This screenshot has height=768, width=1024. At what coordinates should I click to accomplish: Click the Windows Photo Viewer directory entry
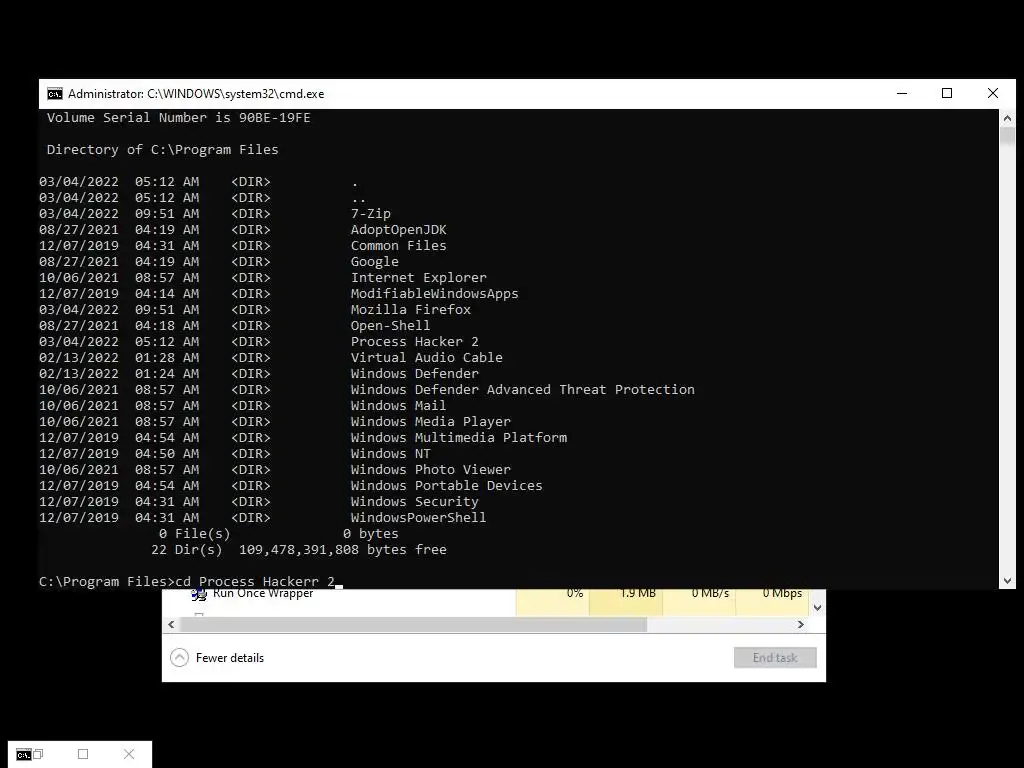430,470
